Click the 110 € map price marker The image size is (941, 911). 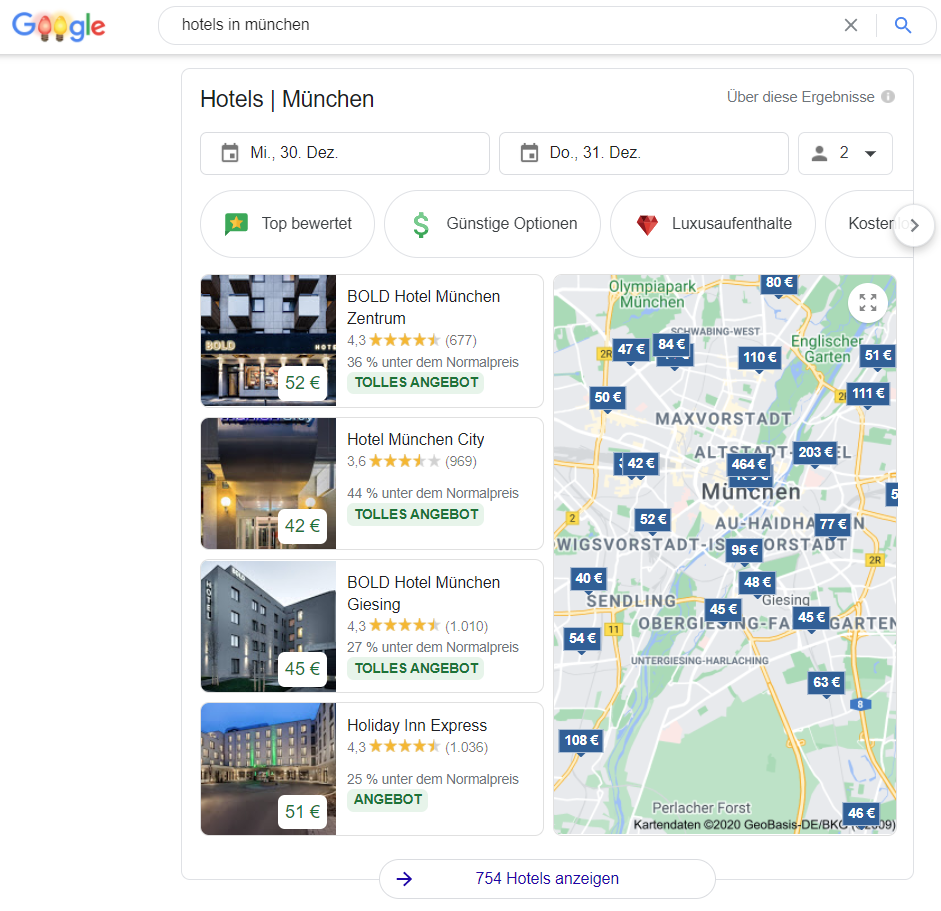coord(759,358)
